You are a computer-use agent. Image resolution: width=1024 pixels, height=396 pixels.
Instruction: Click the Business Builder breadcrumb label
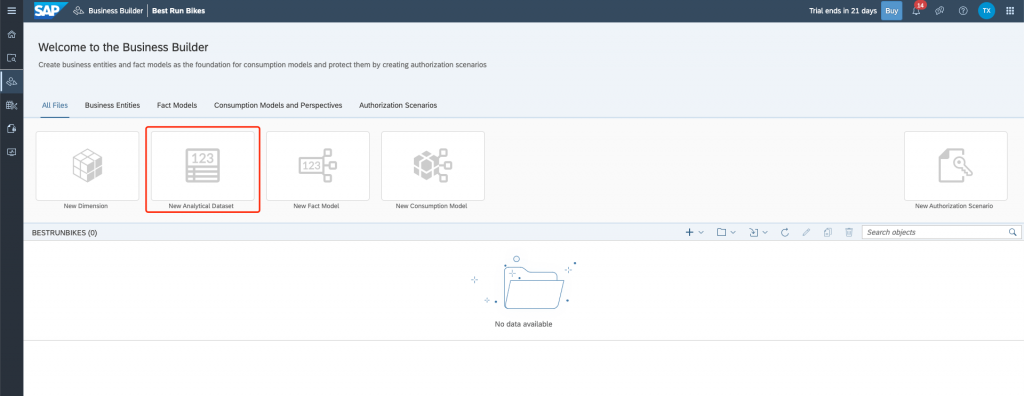[x=116, y=11]
